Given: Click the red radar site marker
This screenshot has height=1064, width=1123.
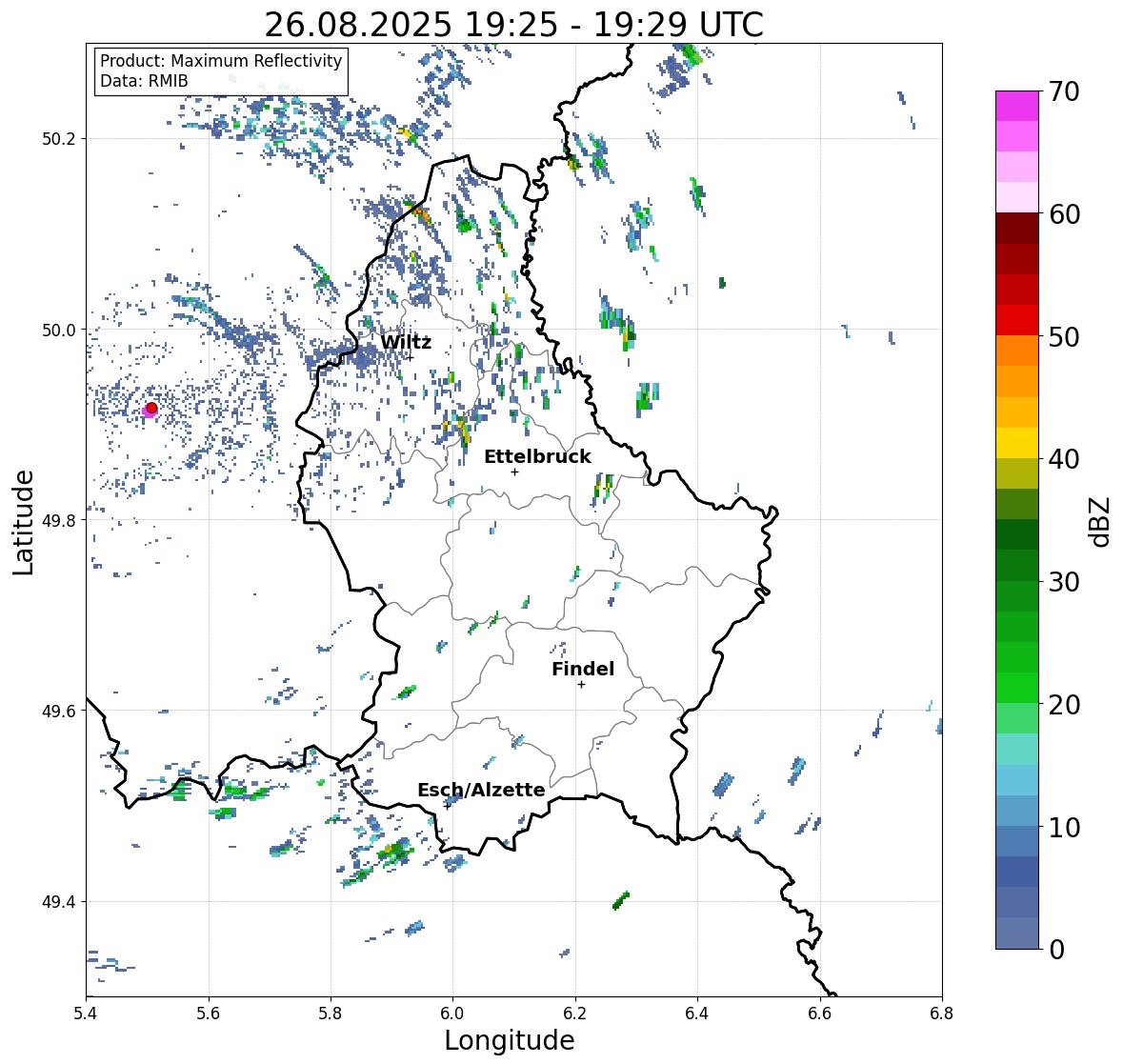Looking at the screenshot, I should point(151,408).
